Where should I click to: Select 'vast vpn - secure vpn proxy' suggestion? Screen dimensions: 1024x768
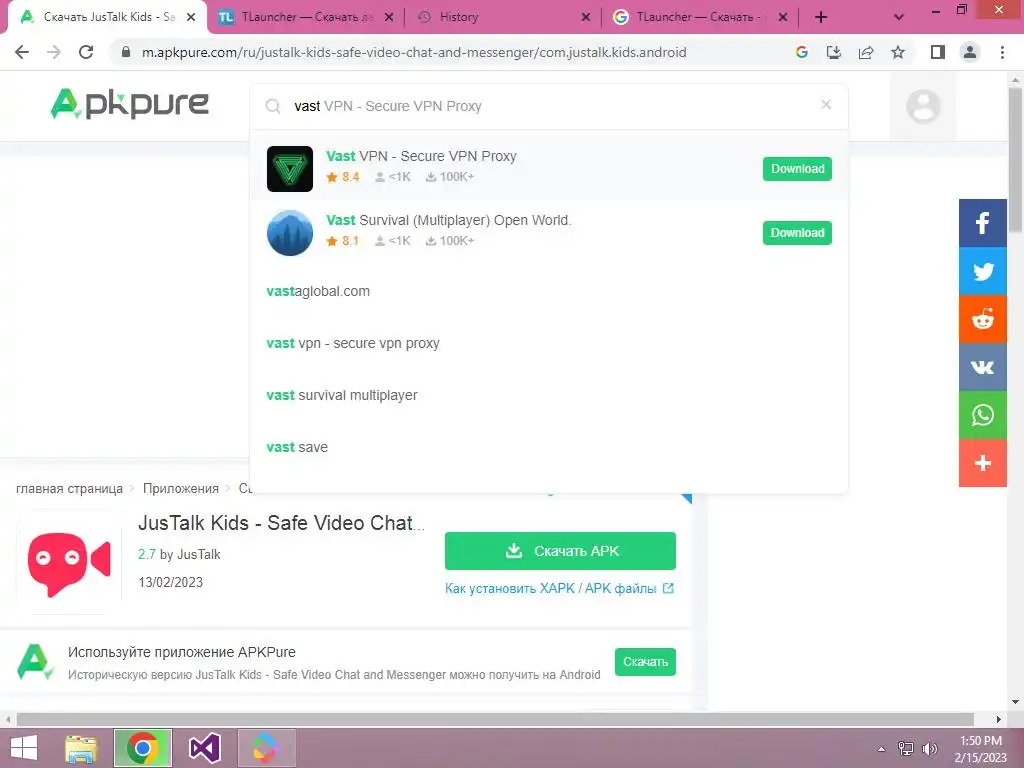pyautogui.click(x=353, y=344)
